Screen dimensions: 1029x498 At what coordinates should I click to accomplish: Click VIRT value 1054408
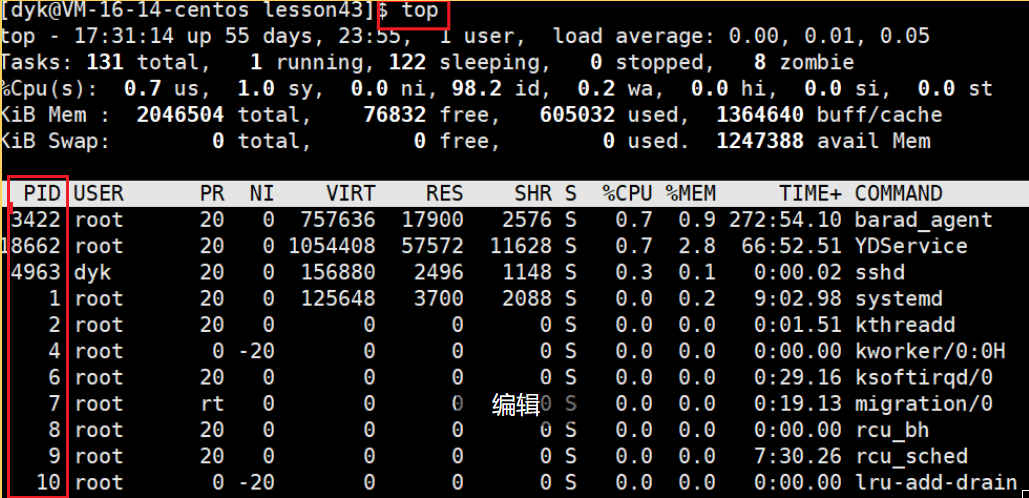point(332,246)
